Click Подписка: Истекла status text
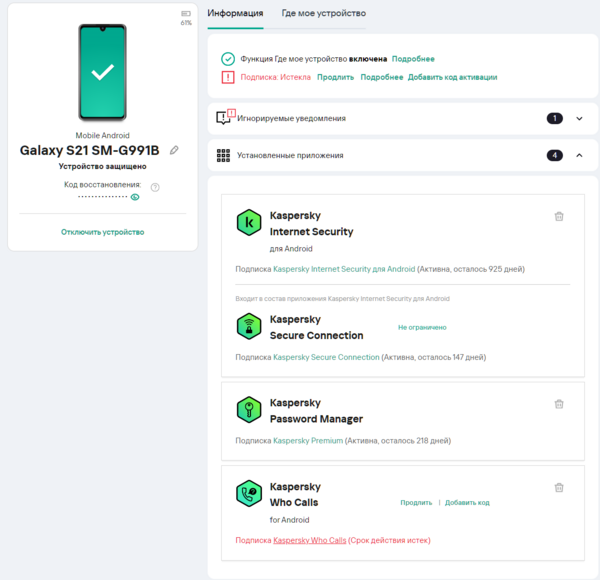Image resolution: width=600 pixels, height=580 pixels. pyautogui.click(x=276, y=77)
